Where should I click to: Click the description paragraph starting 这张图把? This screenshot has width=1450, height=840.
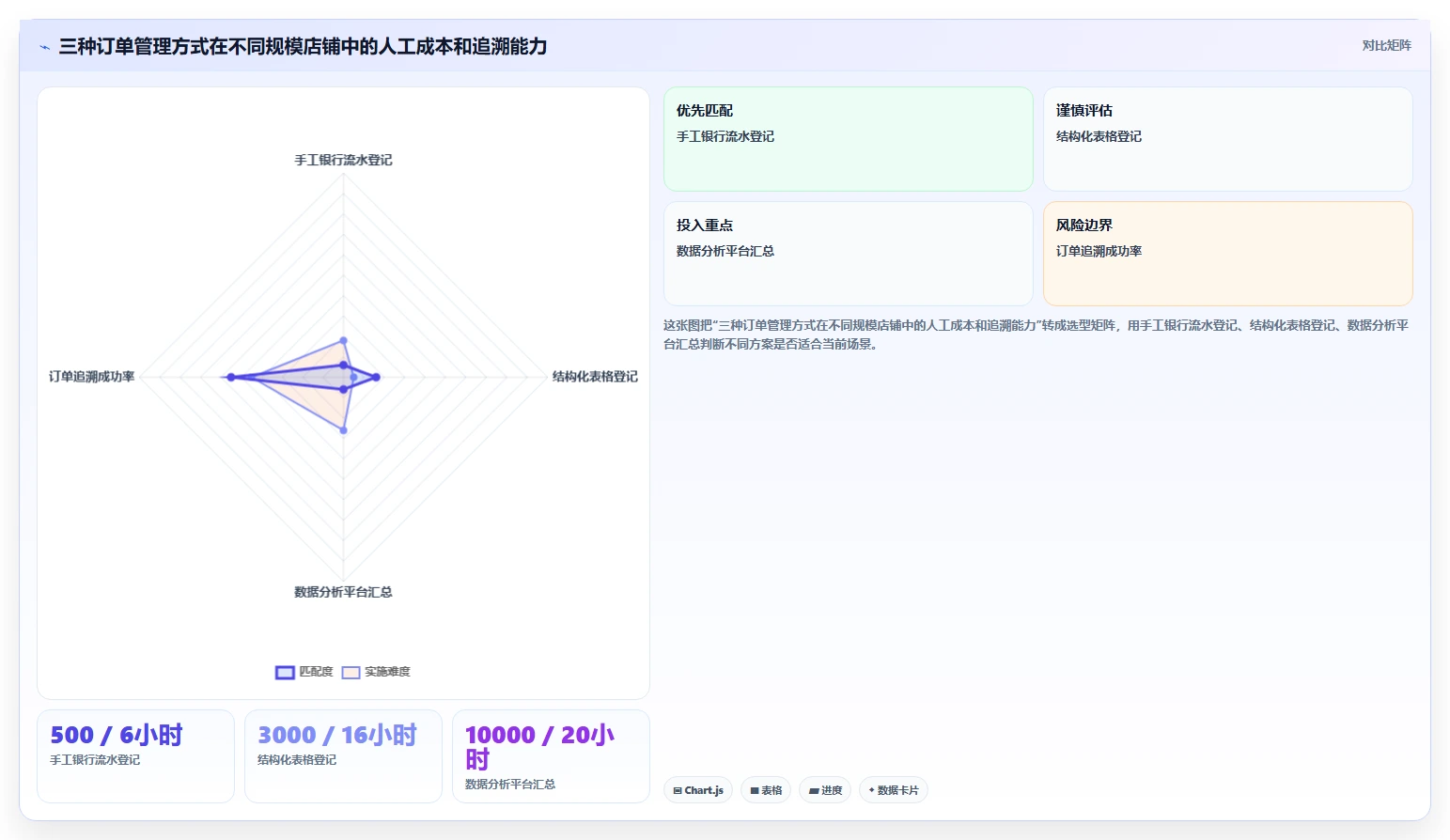[1036, 334]
